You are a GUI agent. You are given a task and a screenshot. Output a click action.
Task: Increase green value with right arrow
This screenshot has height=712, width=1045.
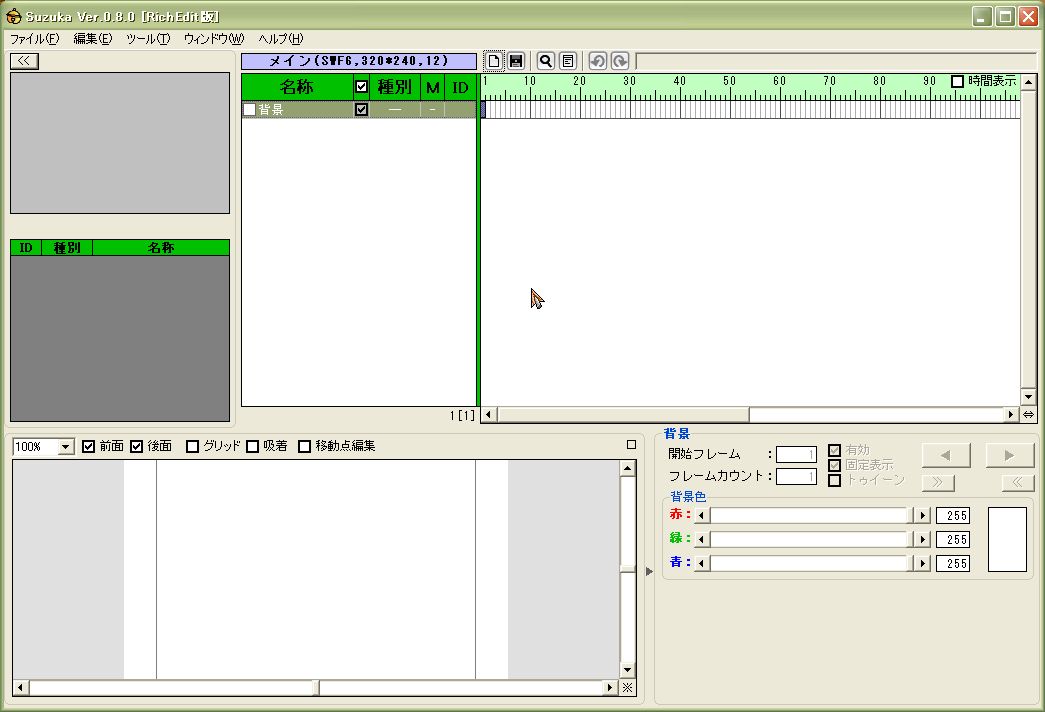click(922, 539)
